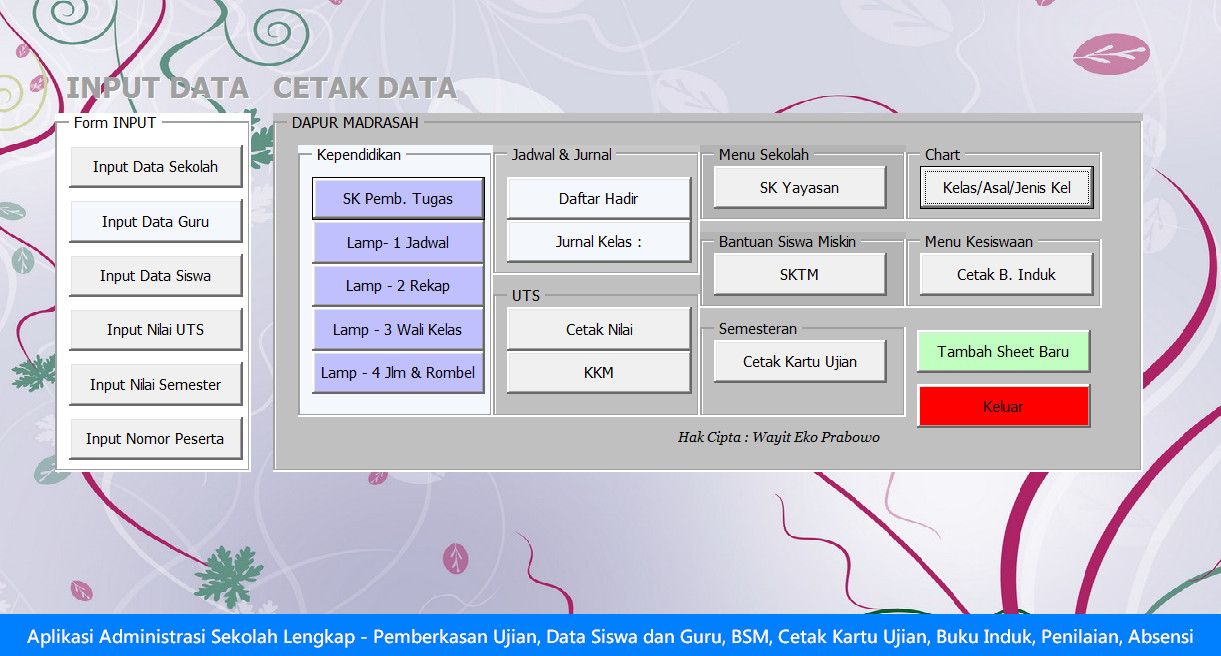Click the Bantuan Siswa Miskin label
Screen dimensions: 1221x656
tap(787, 242)
